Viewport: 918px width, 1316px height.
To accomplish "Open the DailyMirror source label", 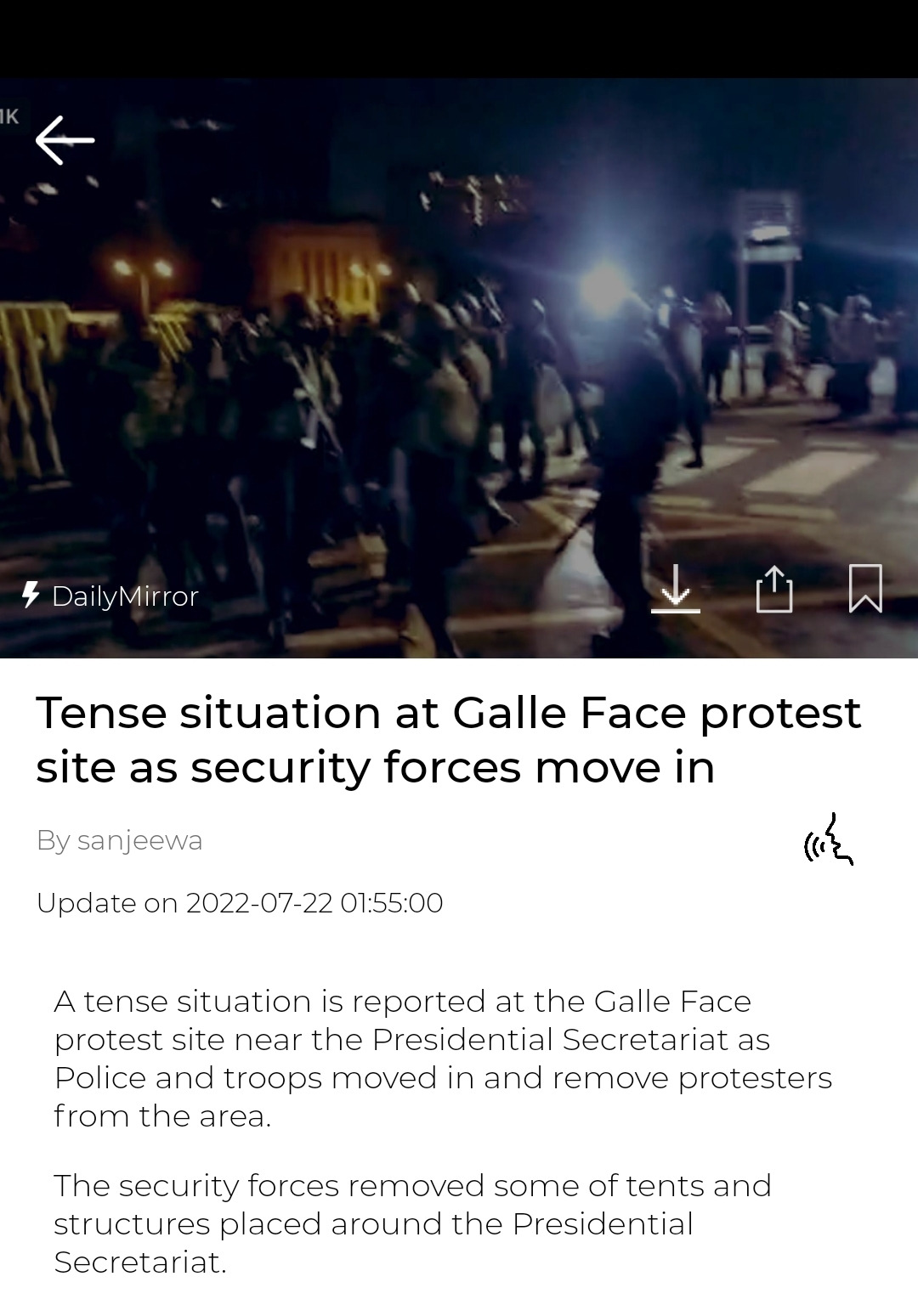I will [x=125, y=596].
